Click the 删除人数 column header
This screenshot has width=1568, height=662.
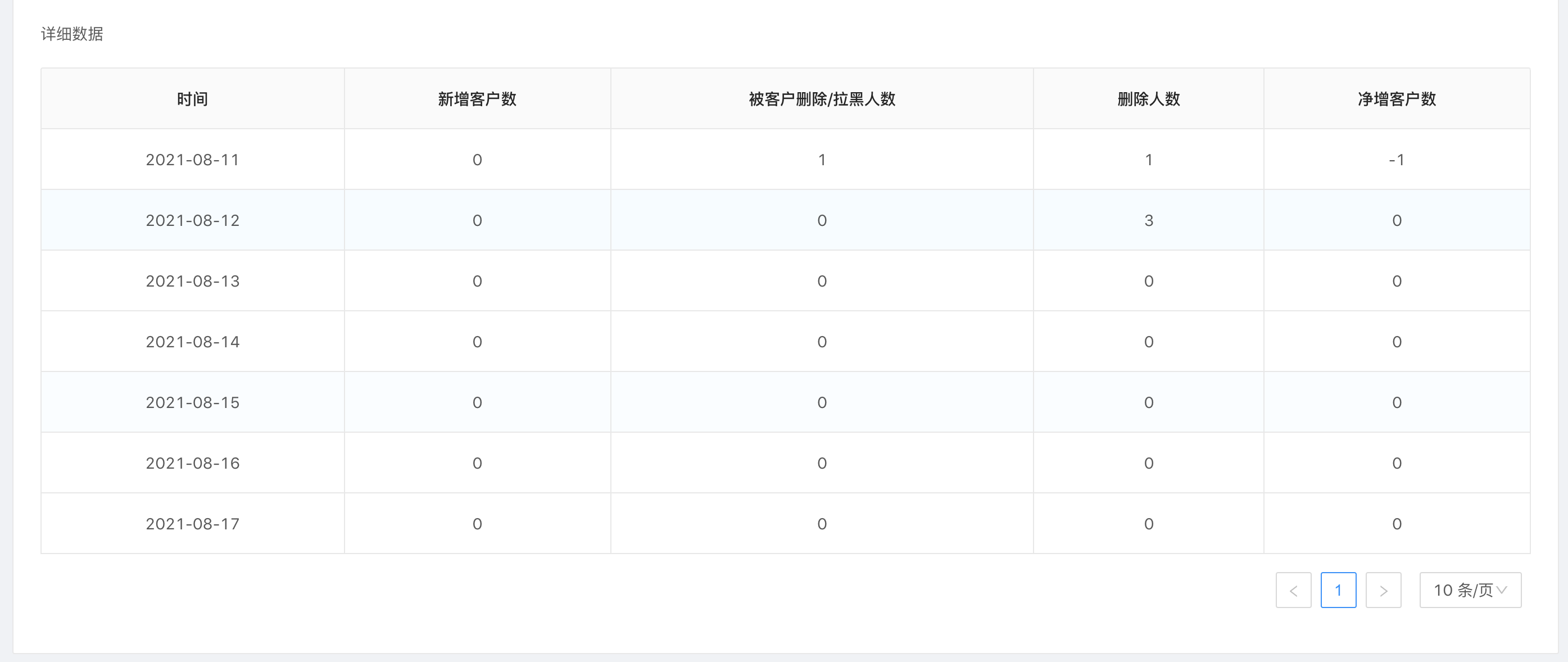pos(1149,99)
